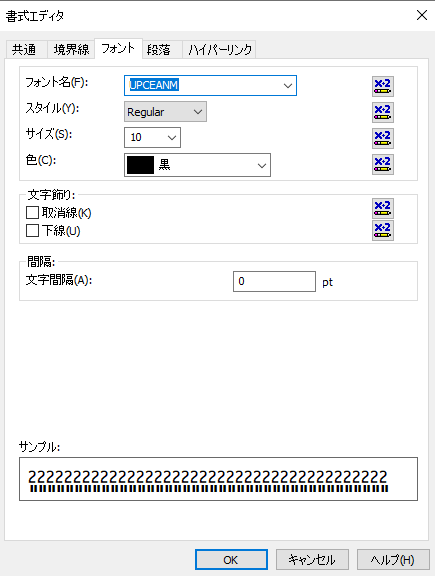
Task: Click the barcode sample preview
Action: click(218, 479)
